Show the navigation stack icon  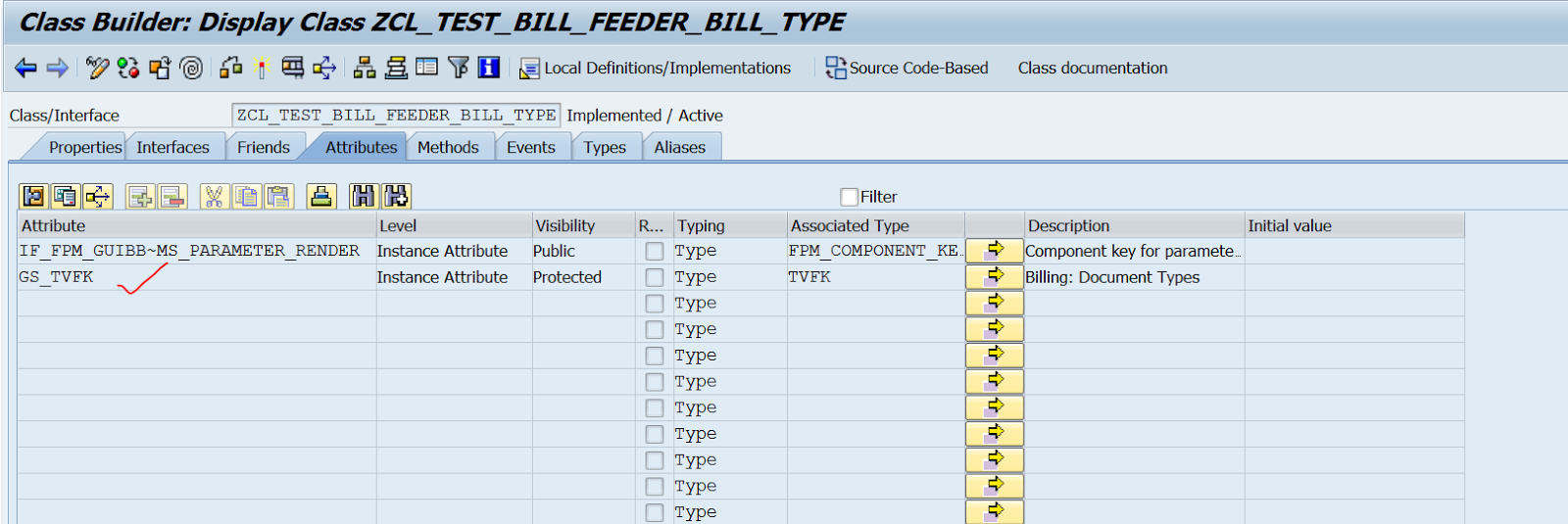click(x=396, y=68)
